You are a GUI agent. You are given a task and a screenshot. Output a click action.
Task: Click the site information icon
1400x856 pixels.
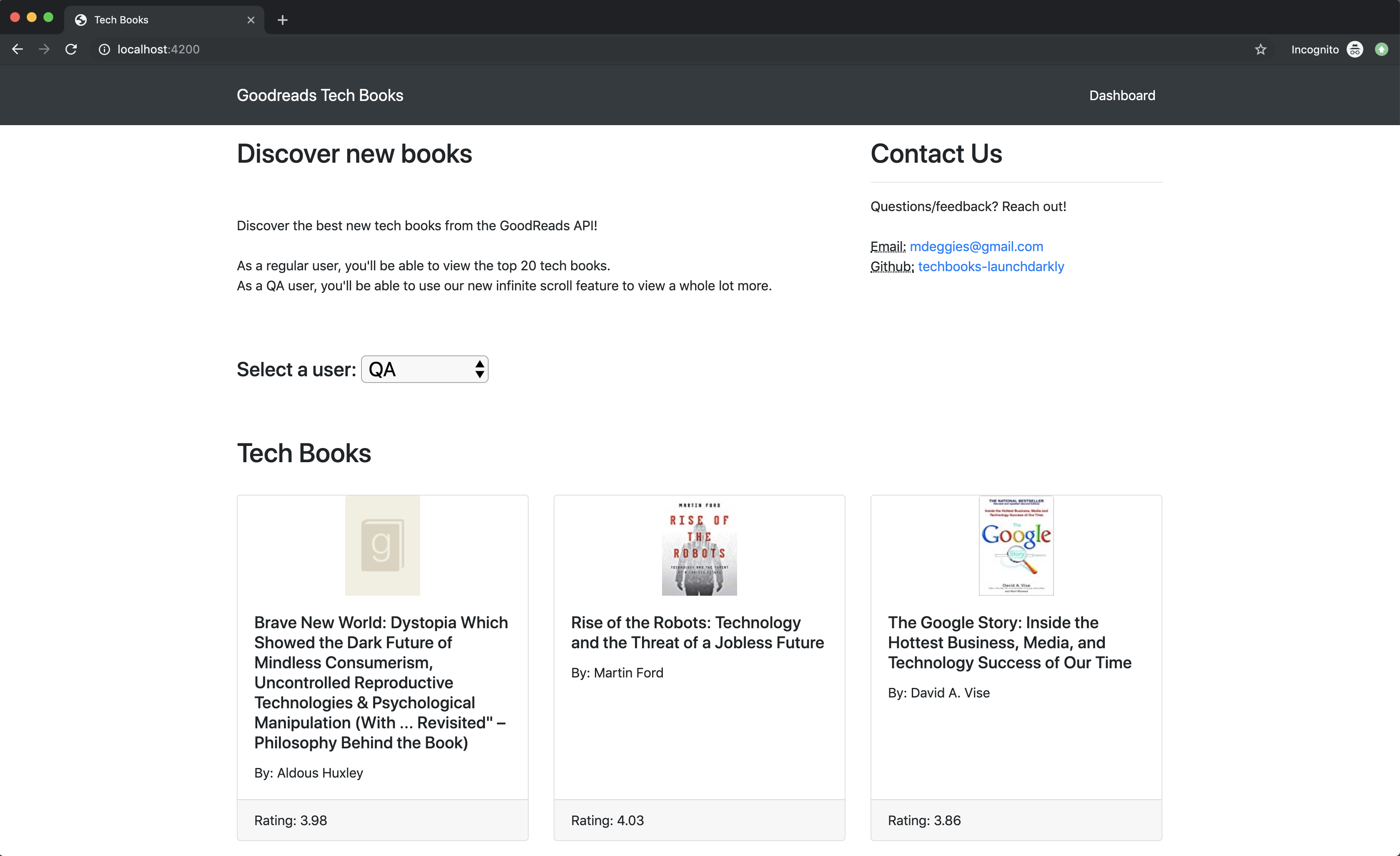[x=104, y=50]
